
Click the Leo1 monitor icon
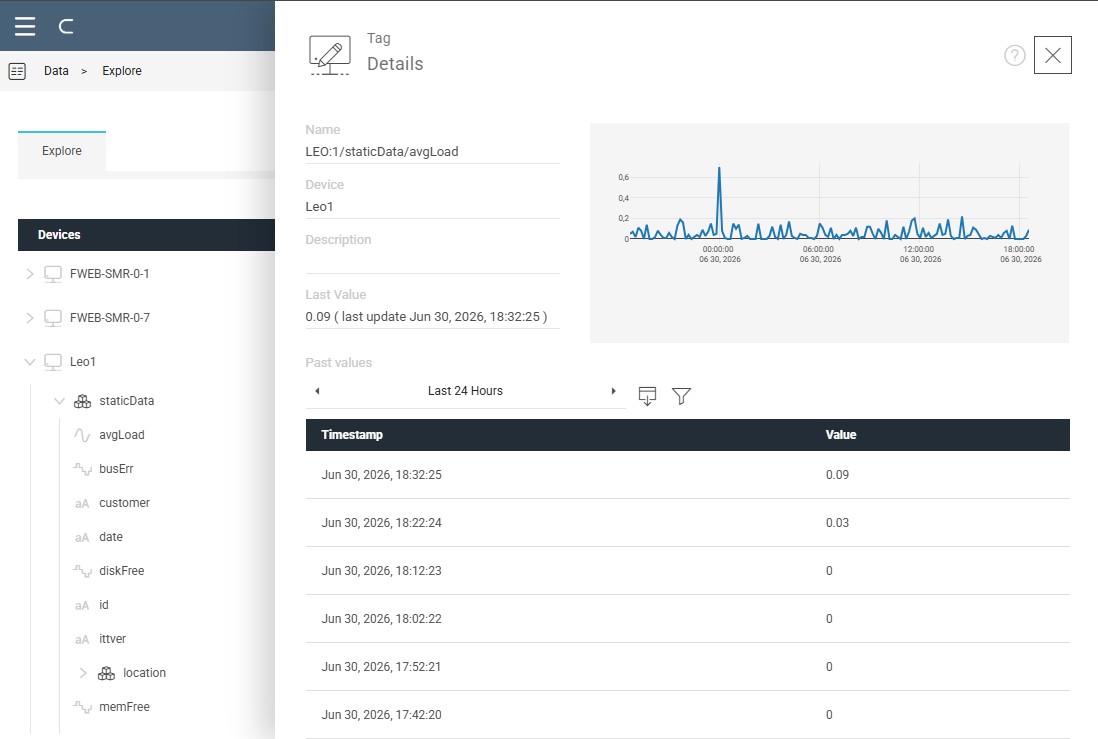pos(53,362)
